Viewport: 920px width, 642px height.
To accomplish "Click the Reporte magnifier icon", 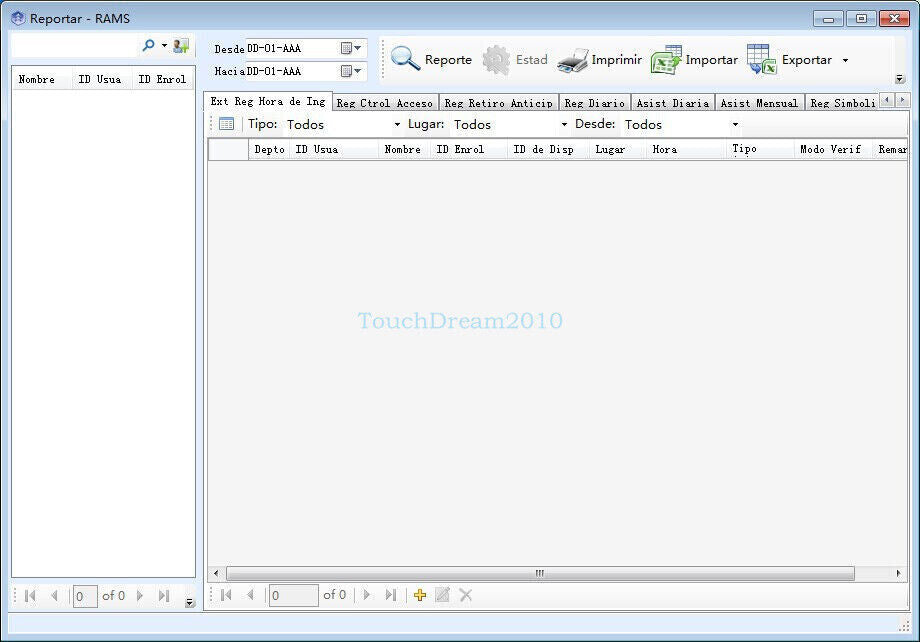I will tap(406, 59).
